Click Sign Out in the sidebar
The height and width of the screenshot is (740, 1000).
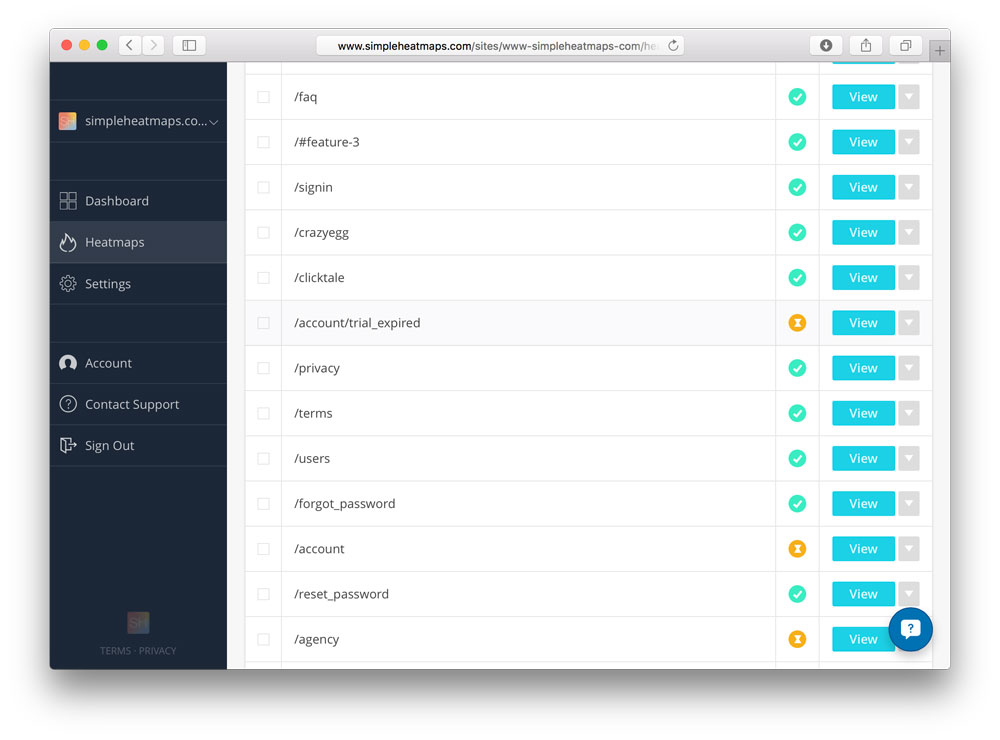[x=138, y=445]
